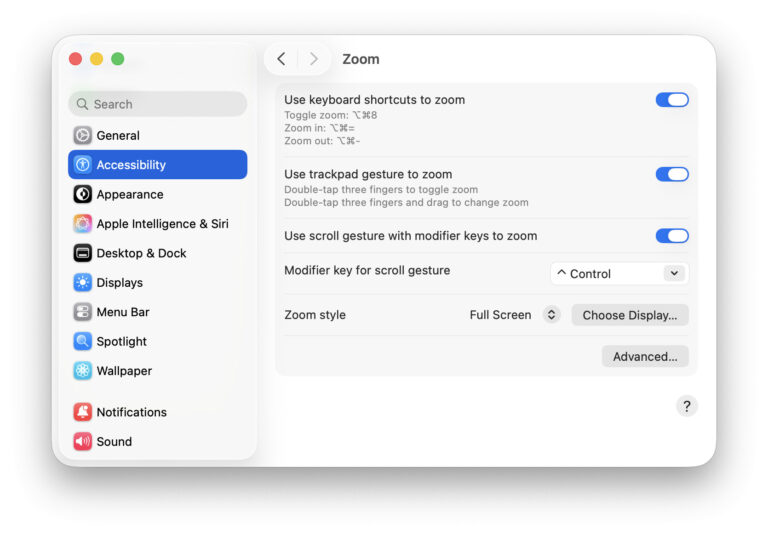Click the General gear icon in sidebar
Viewport: 768px width, 535px height.
(x=83, y=135)
